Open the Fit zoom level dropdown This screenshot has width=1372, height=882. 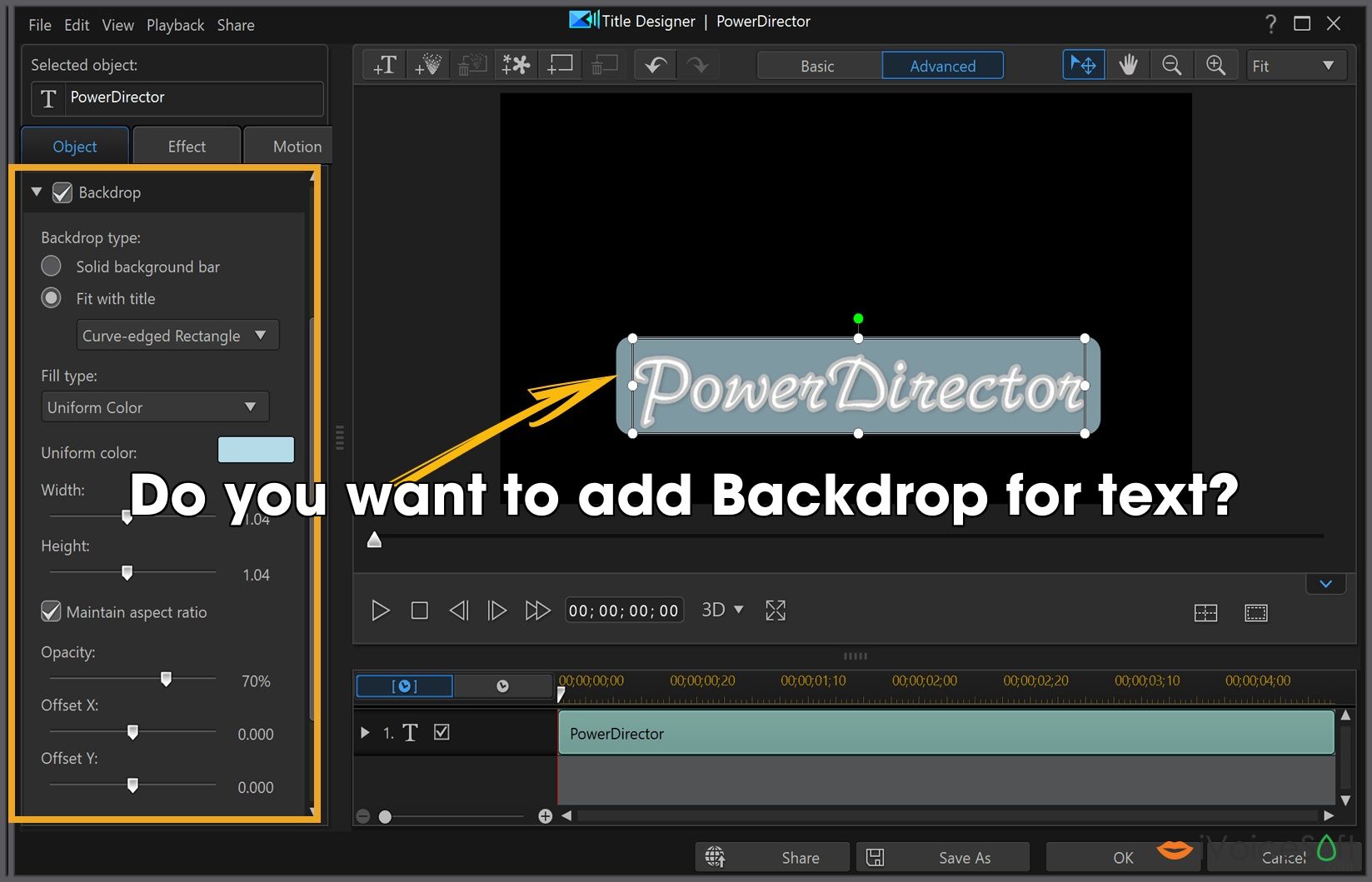pyautogui.click(x=1296, y=65)
